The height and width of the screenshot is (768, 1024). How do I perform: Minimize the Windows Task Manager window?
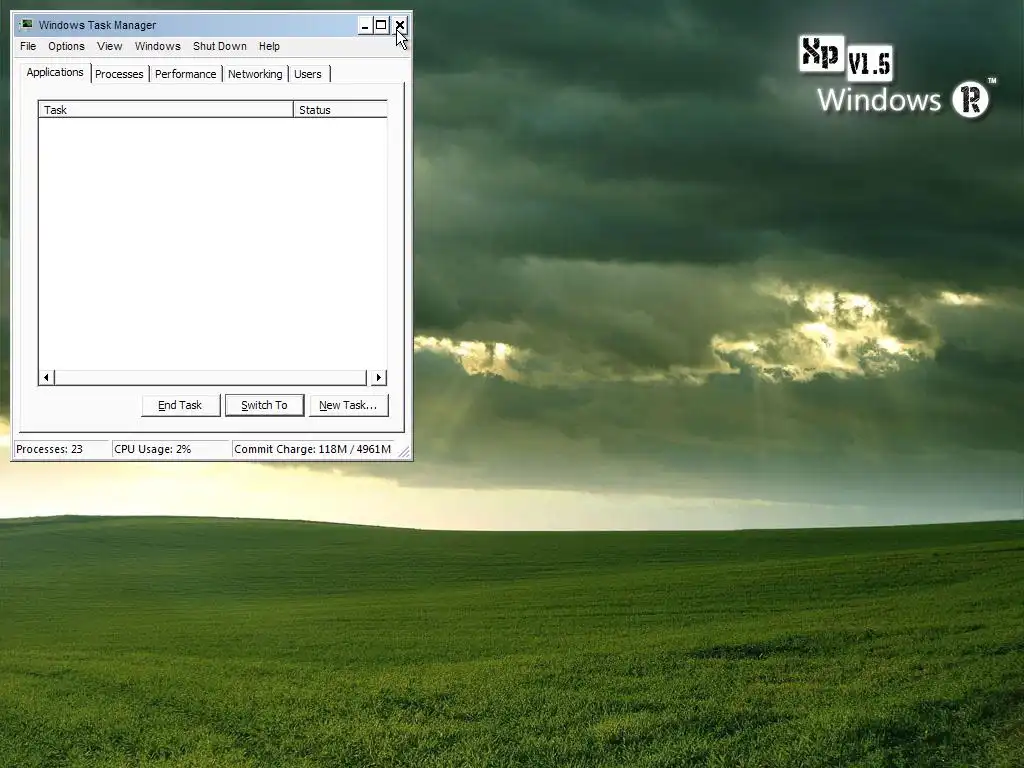tap(365, 25)
